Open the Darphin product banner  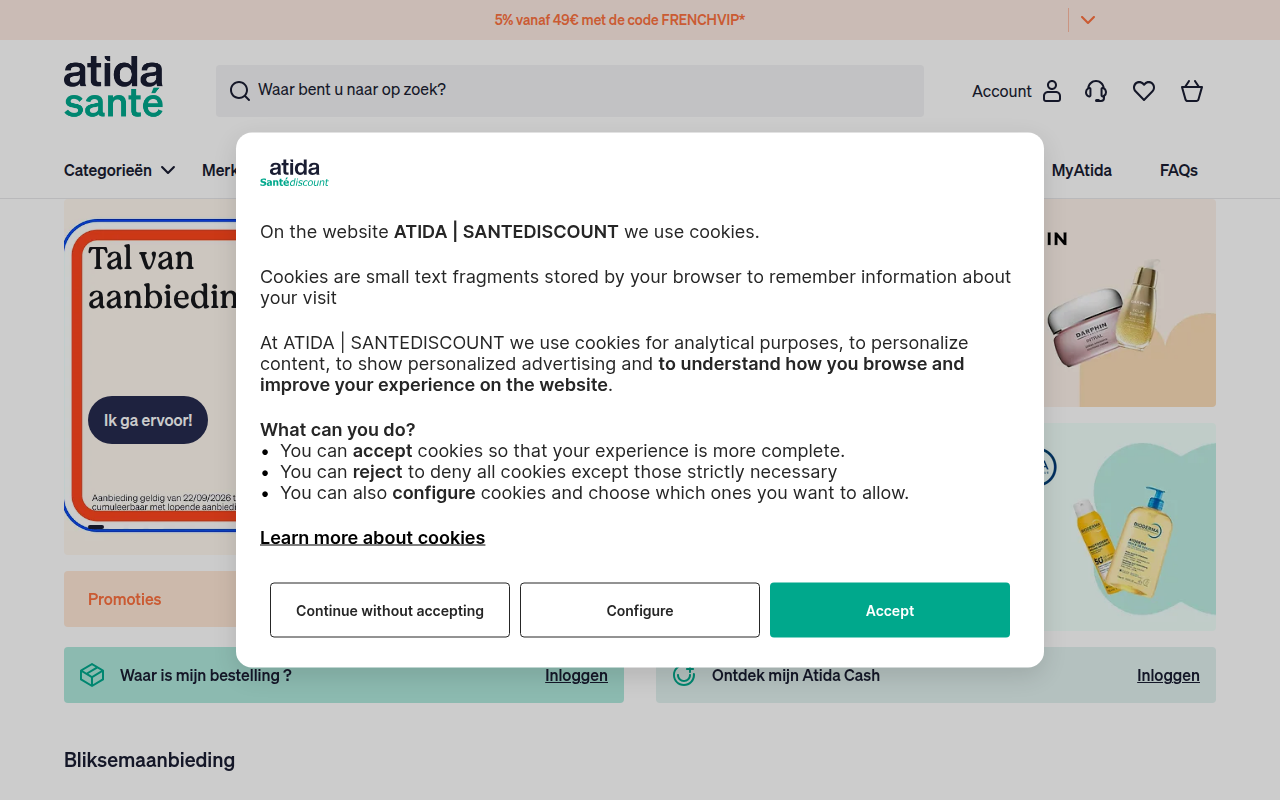pyautogui.click(x=1130, y=303)
